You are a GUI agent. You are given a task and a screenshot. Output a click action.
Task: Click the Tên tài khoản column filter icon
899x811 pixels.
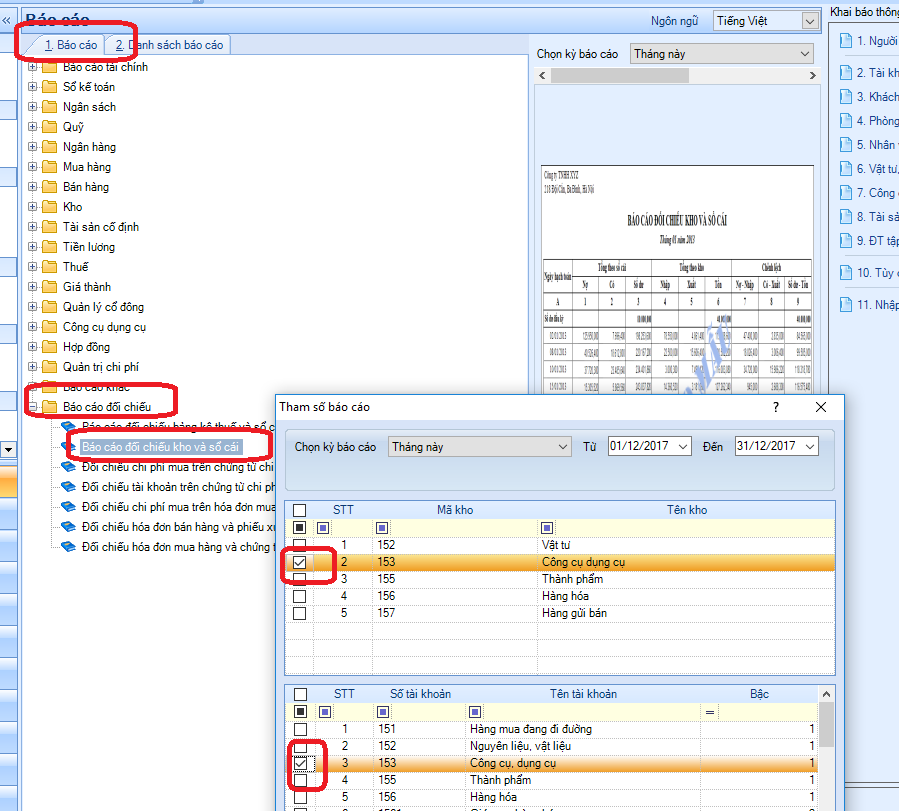point(475,712)
